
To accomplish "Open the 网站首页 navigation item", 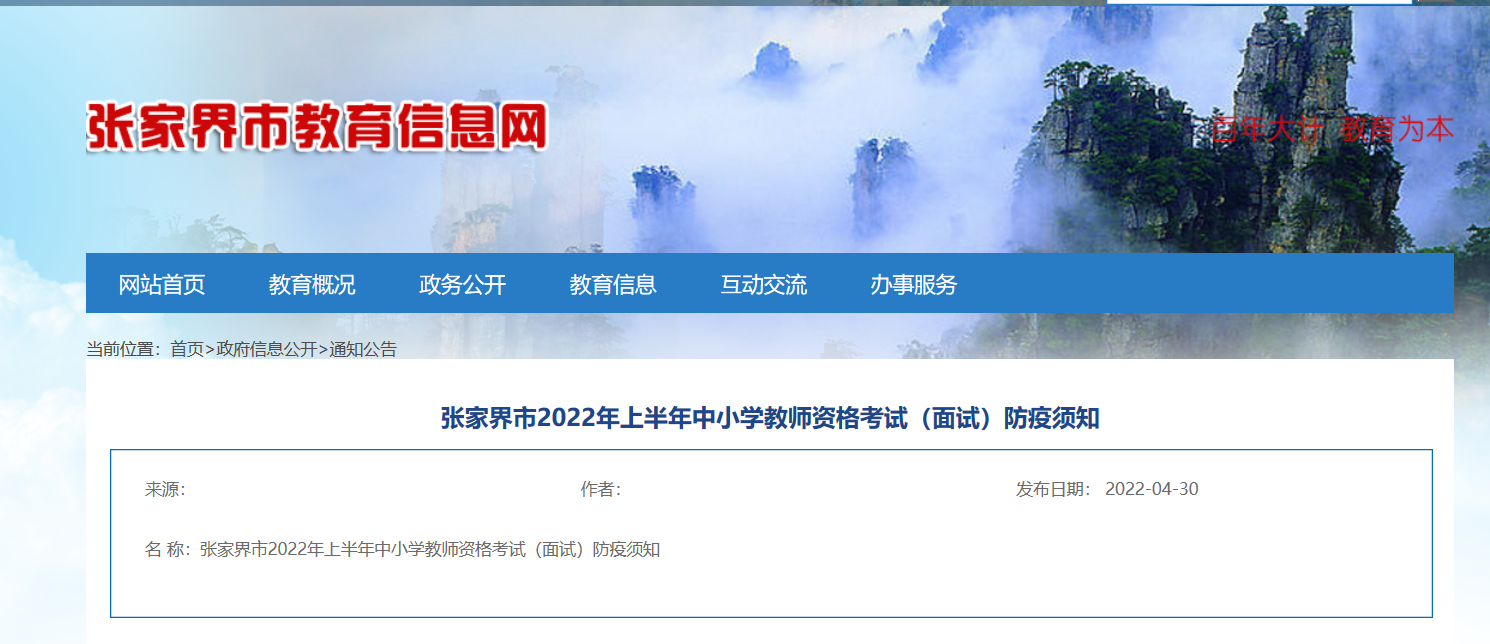I will pyautogui.click(x=162, y=285).
